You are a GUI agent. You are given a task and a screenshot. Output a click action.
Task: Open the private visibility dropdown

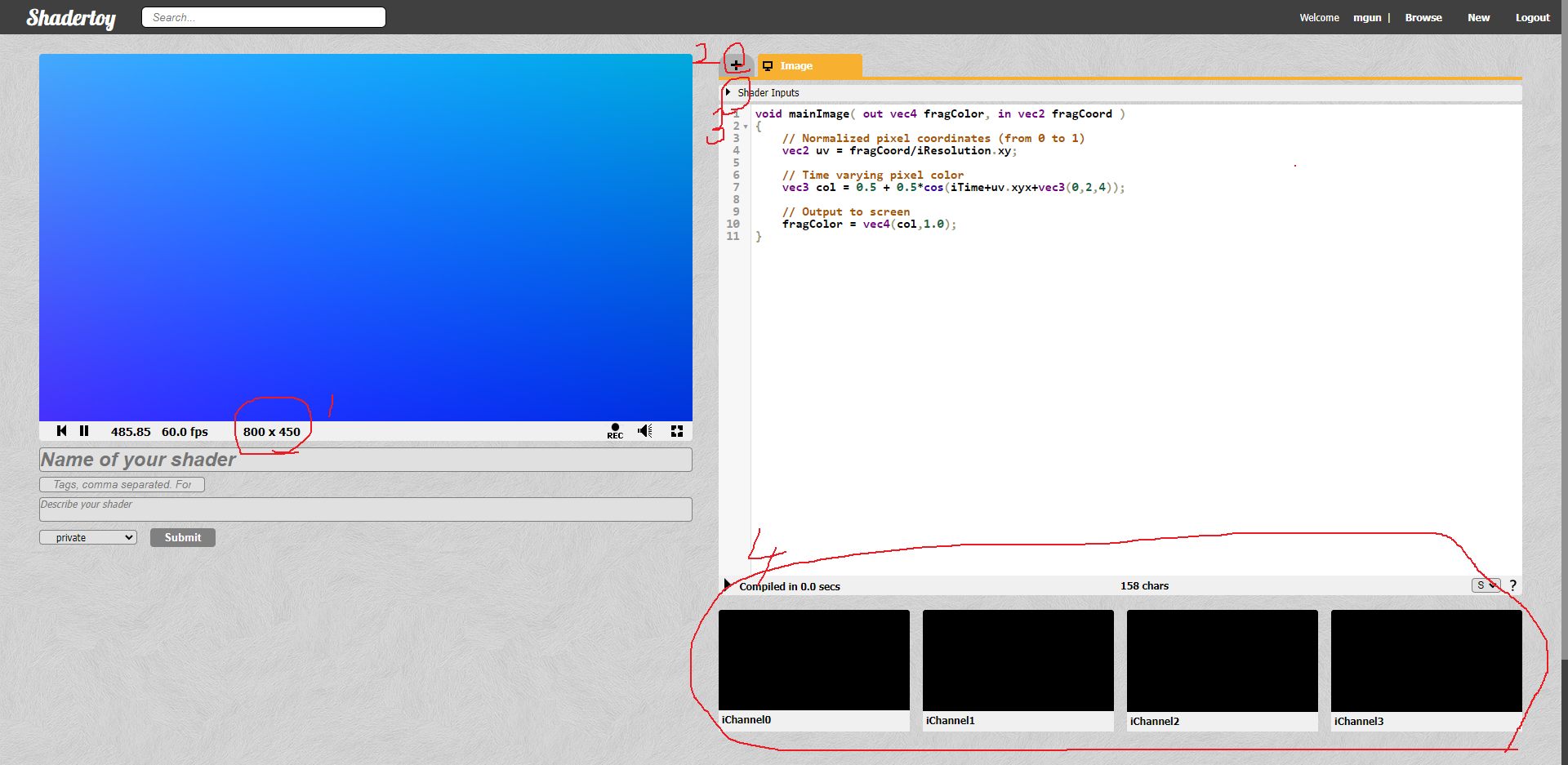[x=88, y=537]
